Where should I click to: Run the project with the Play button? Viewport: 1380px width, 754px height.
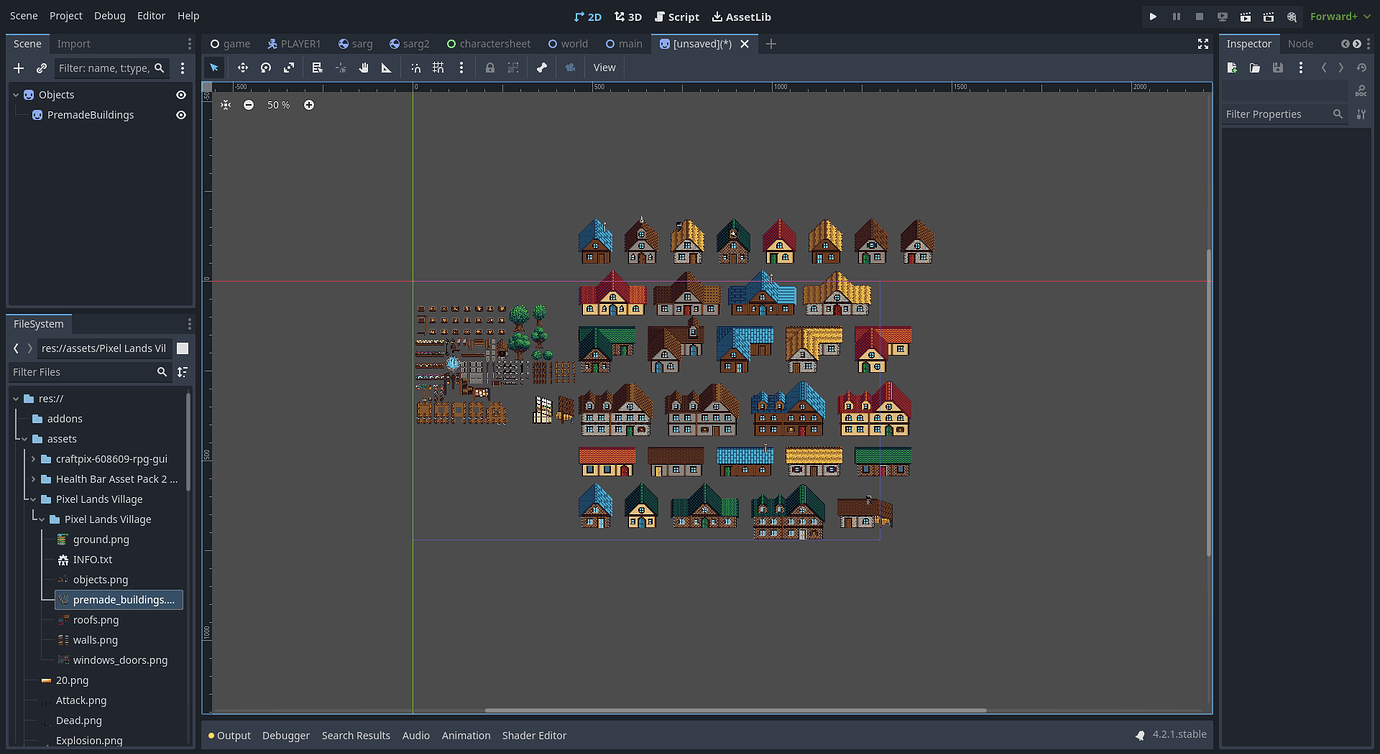pos(1152,16)
